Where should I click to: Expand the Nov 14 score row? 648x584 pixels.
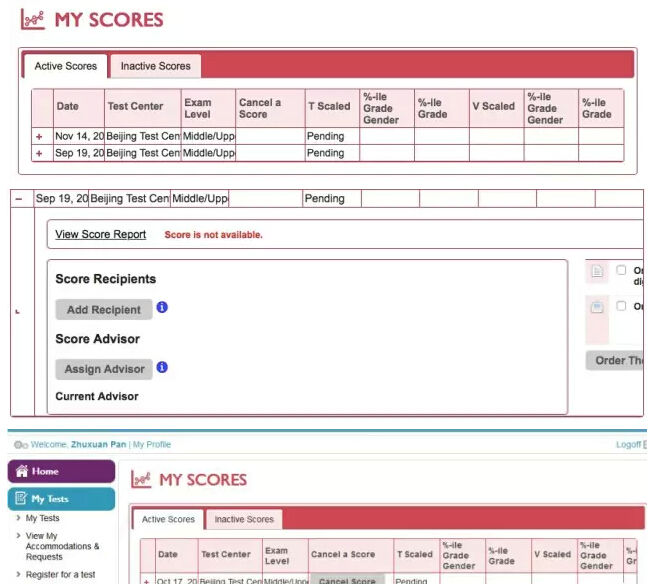click(39, 136)
